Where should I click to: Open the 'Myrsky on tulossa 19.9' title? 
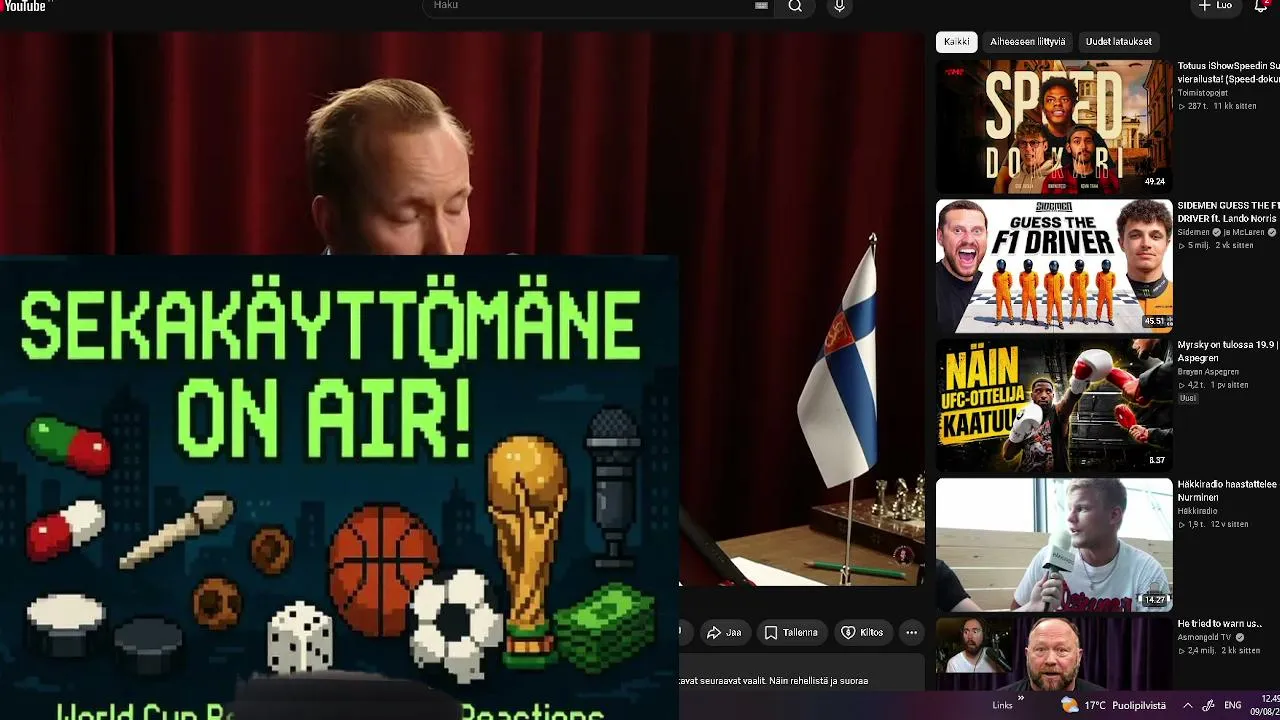[1228, 351]
